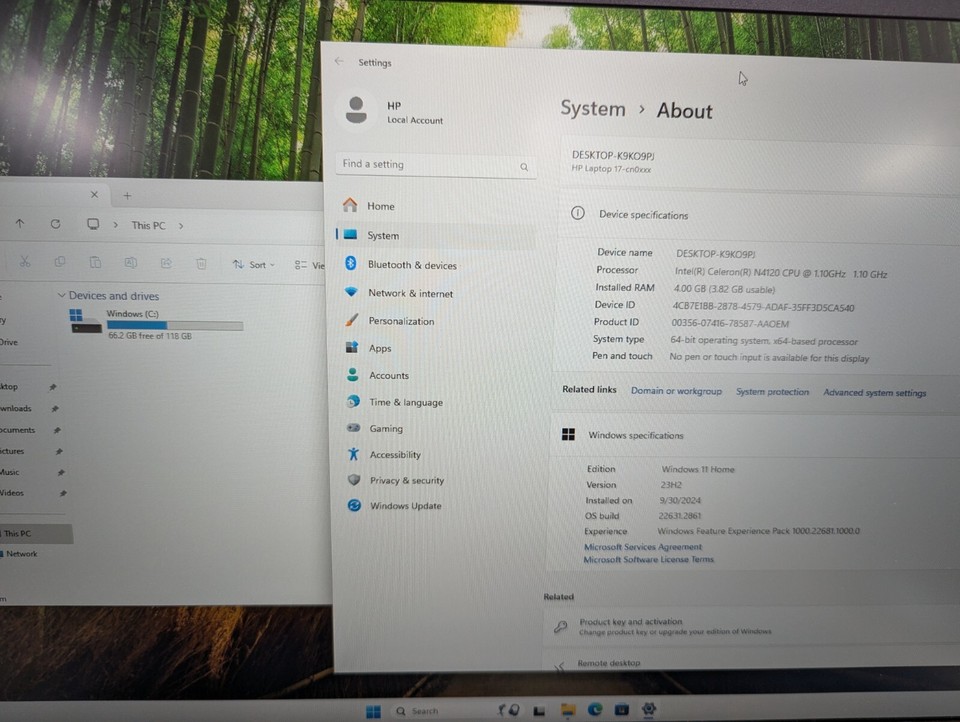
Task: Click the Windows Start button on the taskbar
Action: tap(373, 711)
